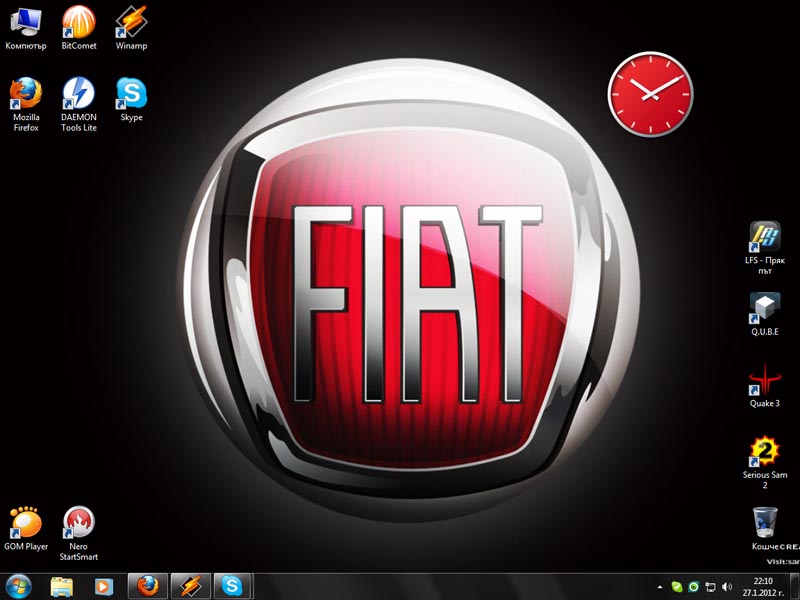Click the volume speaker icon in tray
The width and height of the screenshot is (800, 600).
(727, 586)
